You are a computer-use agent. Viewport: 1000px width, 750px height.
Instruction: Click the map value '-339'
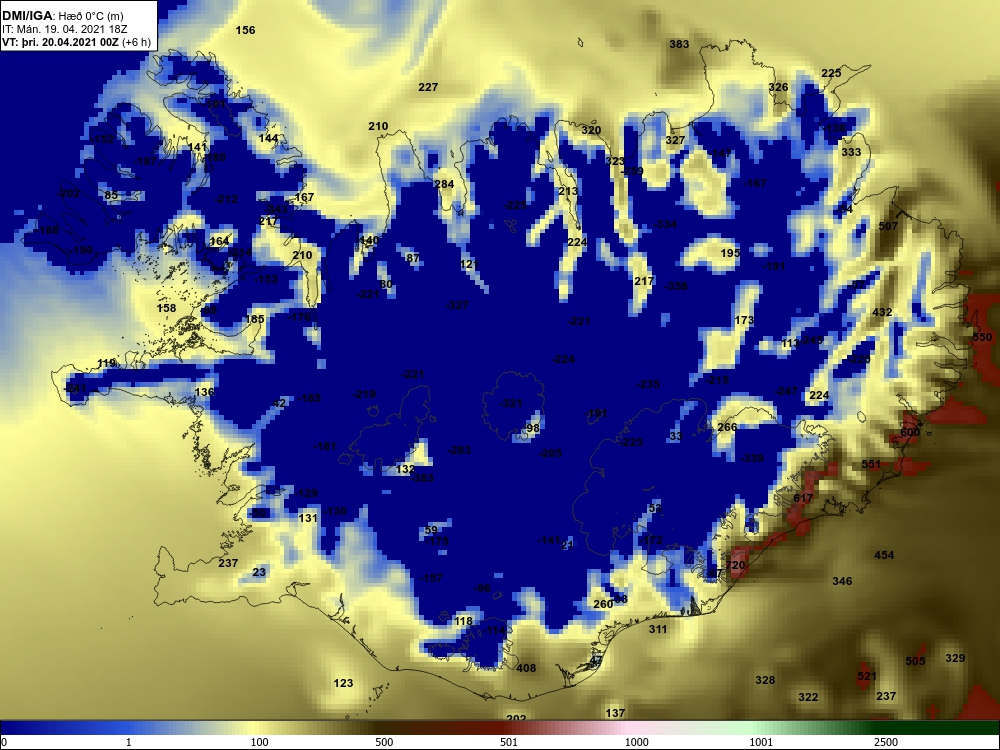[752, 458]
